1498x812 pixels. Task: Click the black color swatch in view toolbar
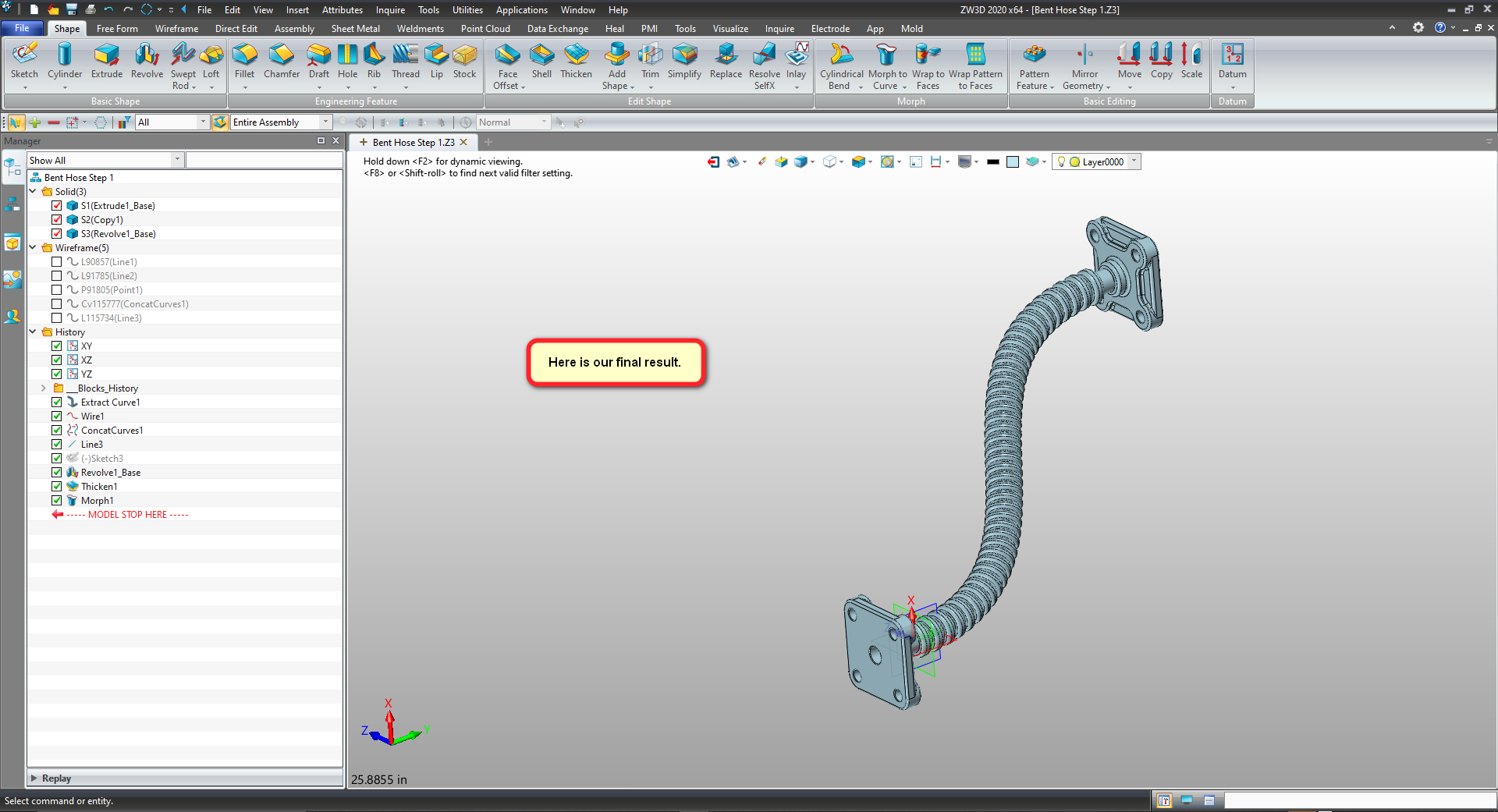[992, 162]
